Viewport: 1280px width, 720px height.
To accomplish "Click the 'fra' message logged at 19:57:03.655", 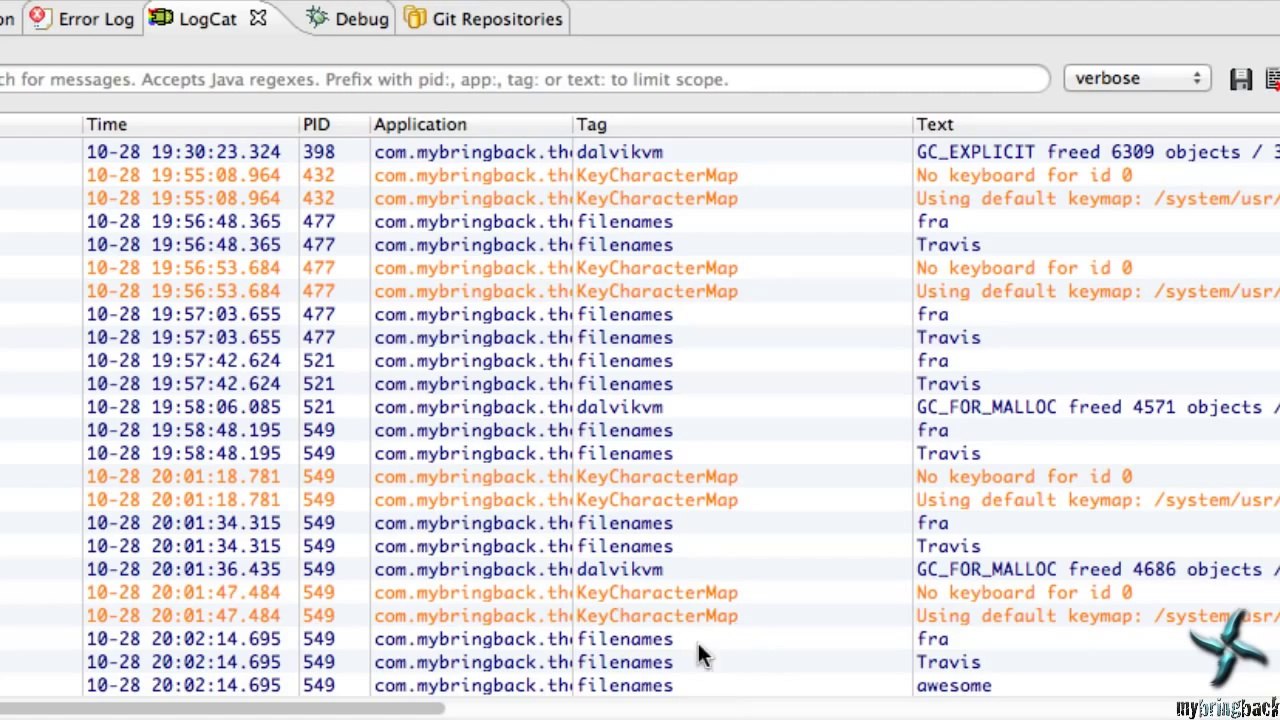I will coord(932,314).
